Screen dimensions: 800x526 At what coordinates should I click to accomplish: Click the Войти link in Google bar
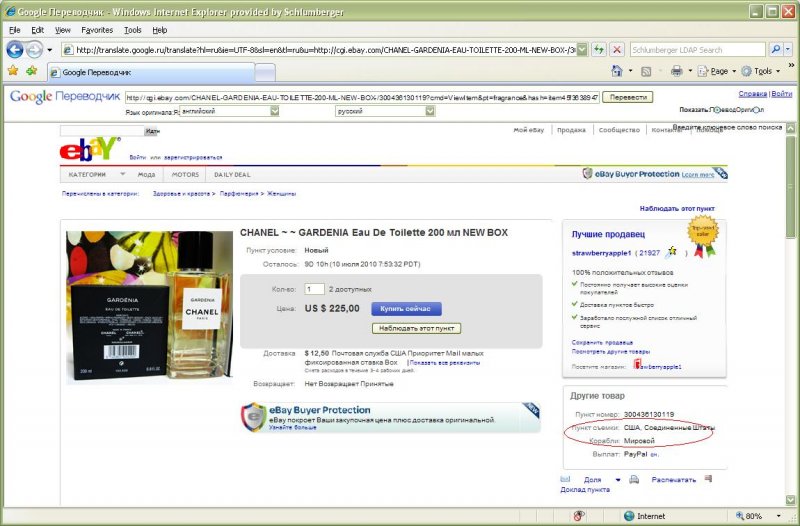pyautogui.click(x=782, y=94)
